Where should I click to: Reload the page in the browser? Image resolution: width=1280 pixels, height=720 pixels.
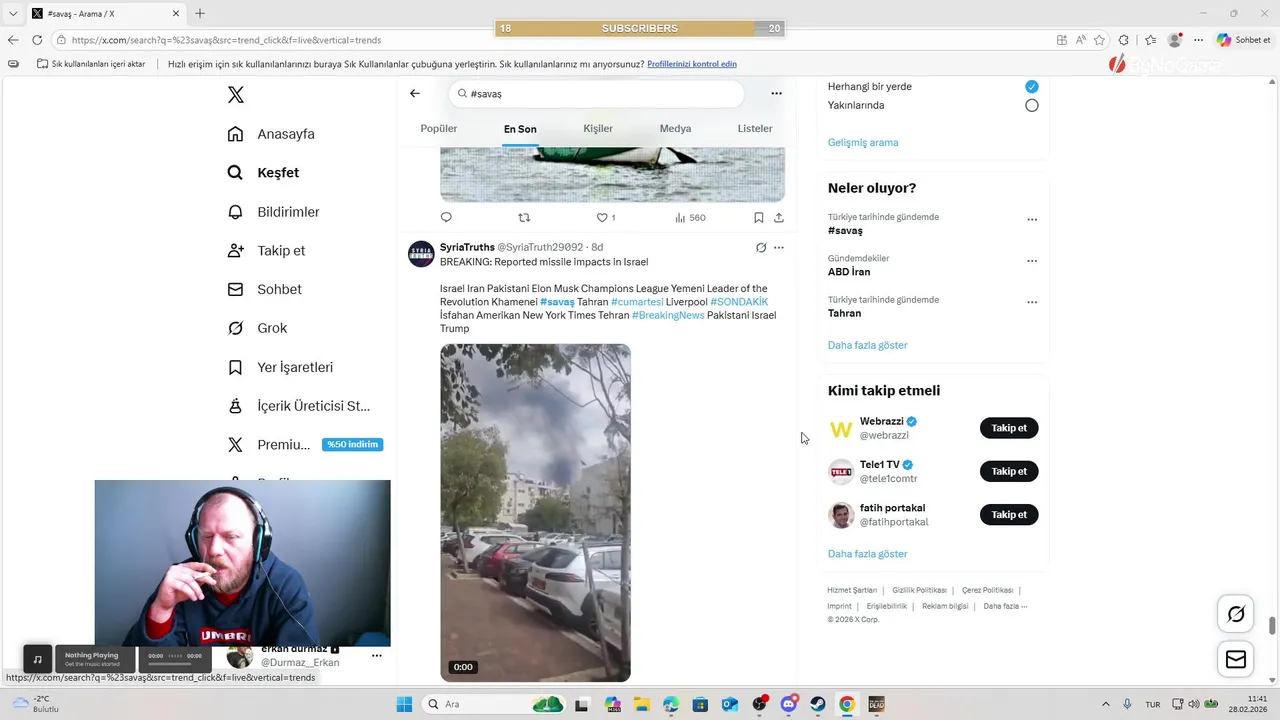coord(37,40)
